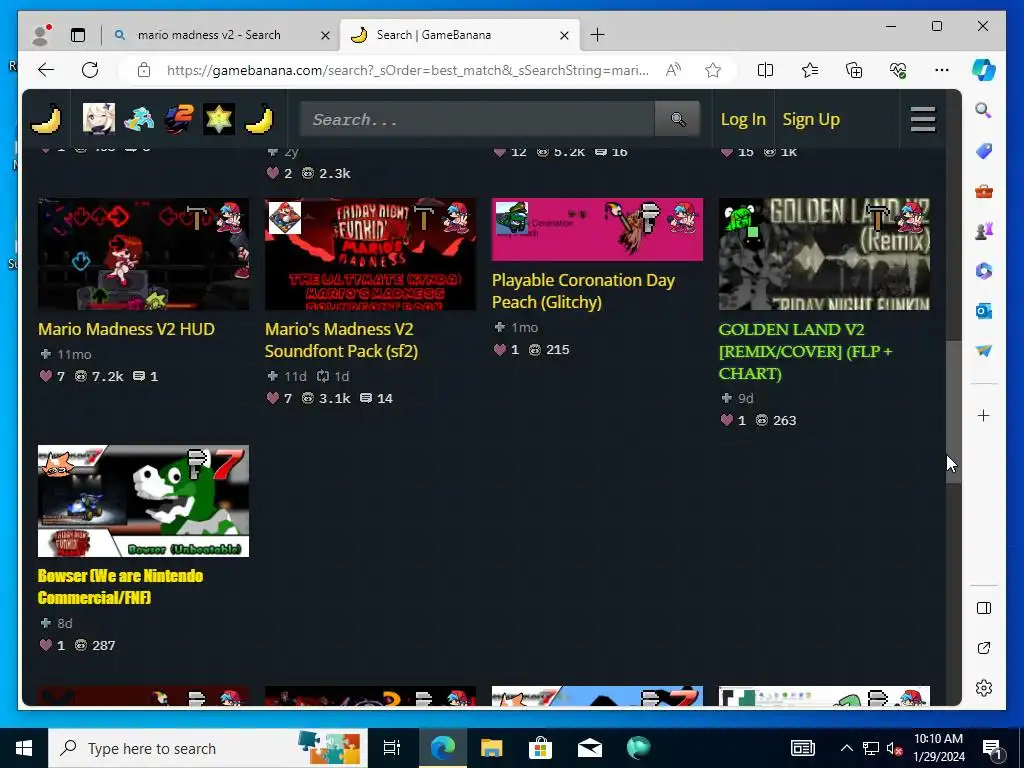Click the Mario Madness V2 HUD thumbnail
This screenshot has width=1024, height=768.
click(x=144, y=254)
